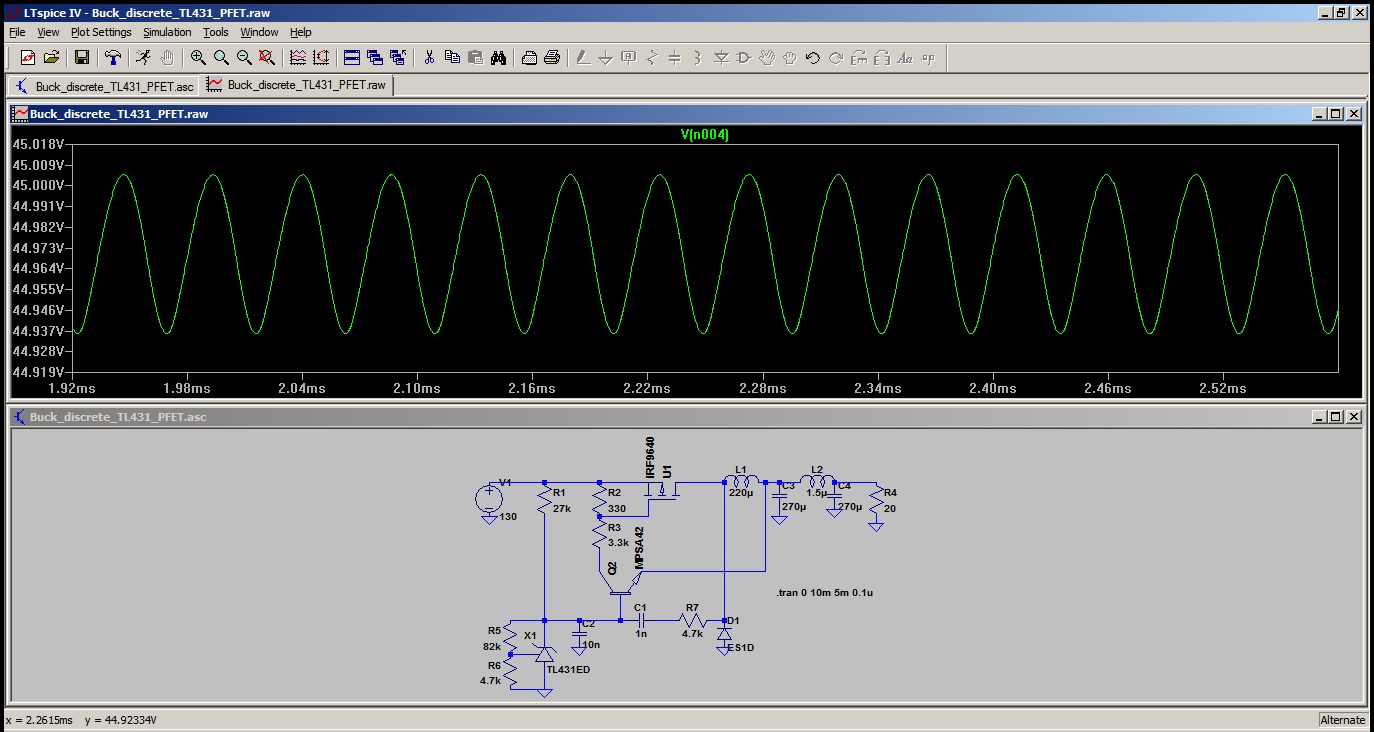
Task: Click the Cascade windows icon
Action: (374, 57)
